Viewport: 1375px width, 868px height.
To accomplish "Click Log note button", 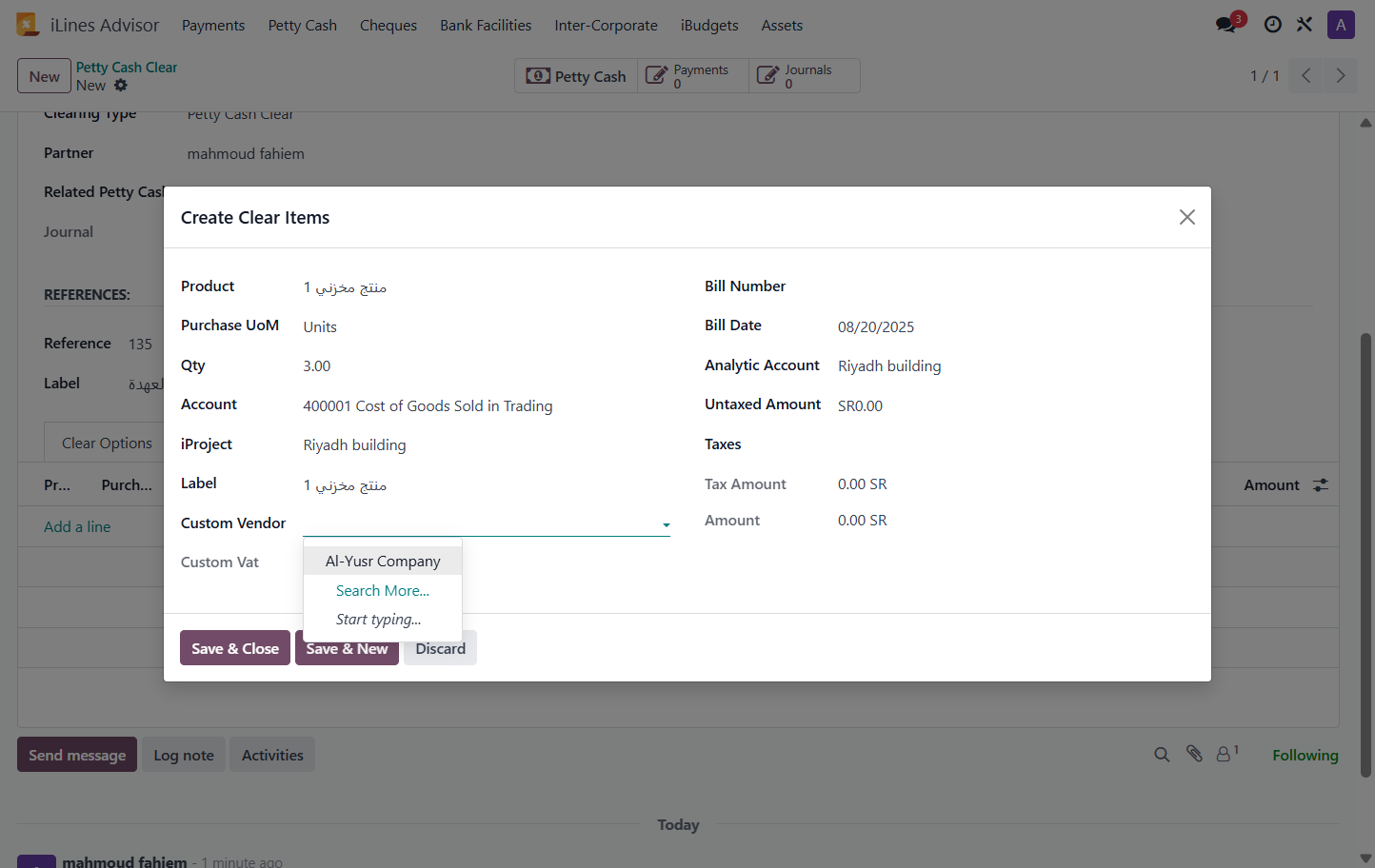I will click(184, 755).
